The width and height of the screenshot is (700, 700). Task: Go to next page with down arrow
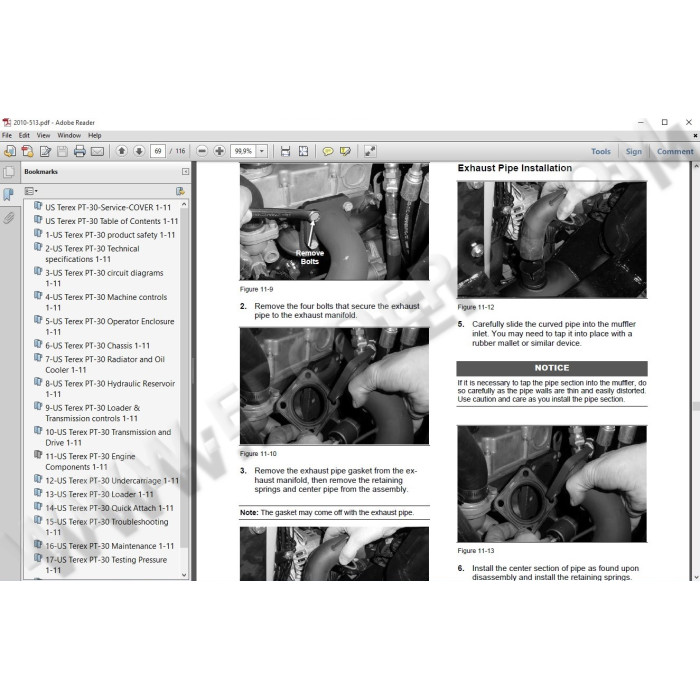pos(139,151)
